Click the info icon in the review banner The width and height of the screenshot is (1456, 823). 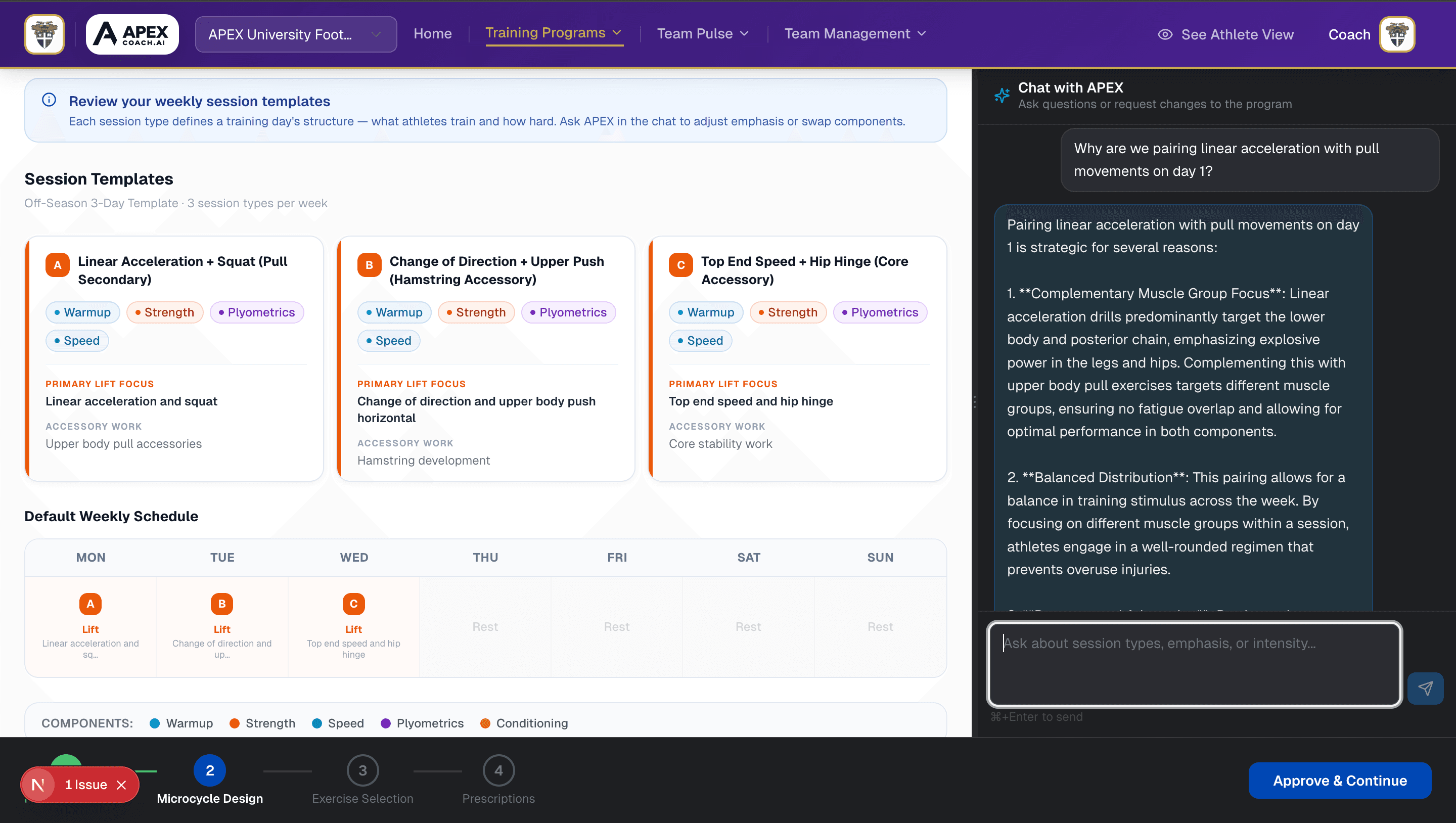coord(49,100)
